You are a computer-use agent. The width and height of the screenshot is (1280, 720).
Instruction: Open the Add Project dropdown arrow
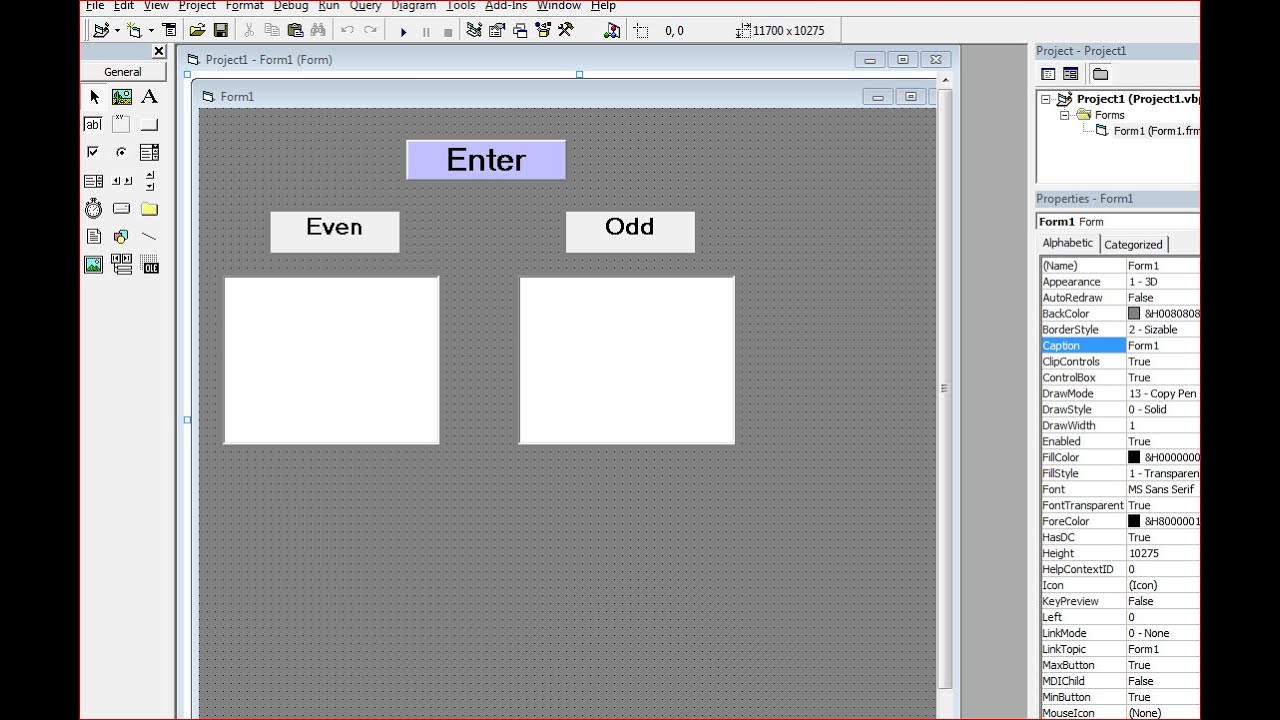click(x=117, y=31)
